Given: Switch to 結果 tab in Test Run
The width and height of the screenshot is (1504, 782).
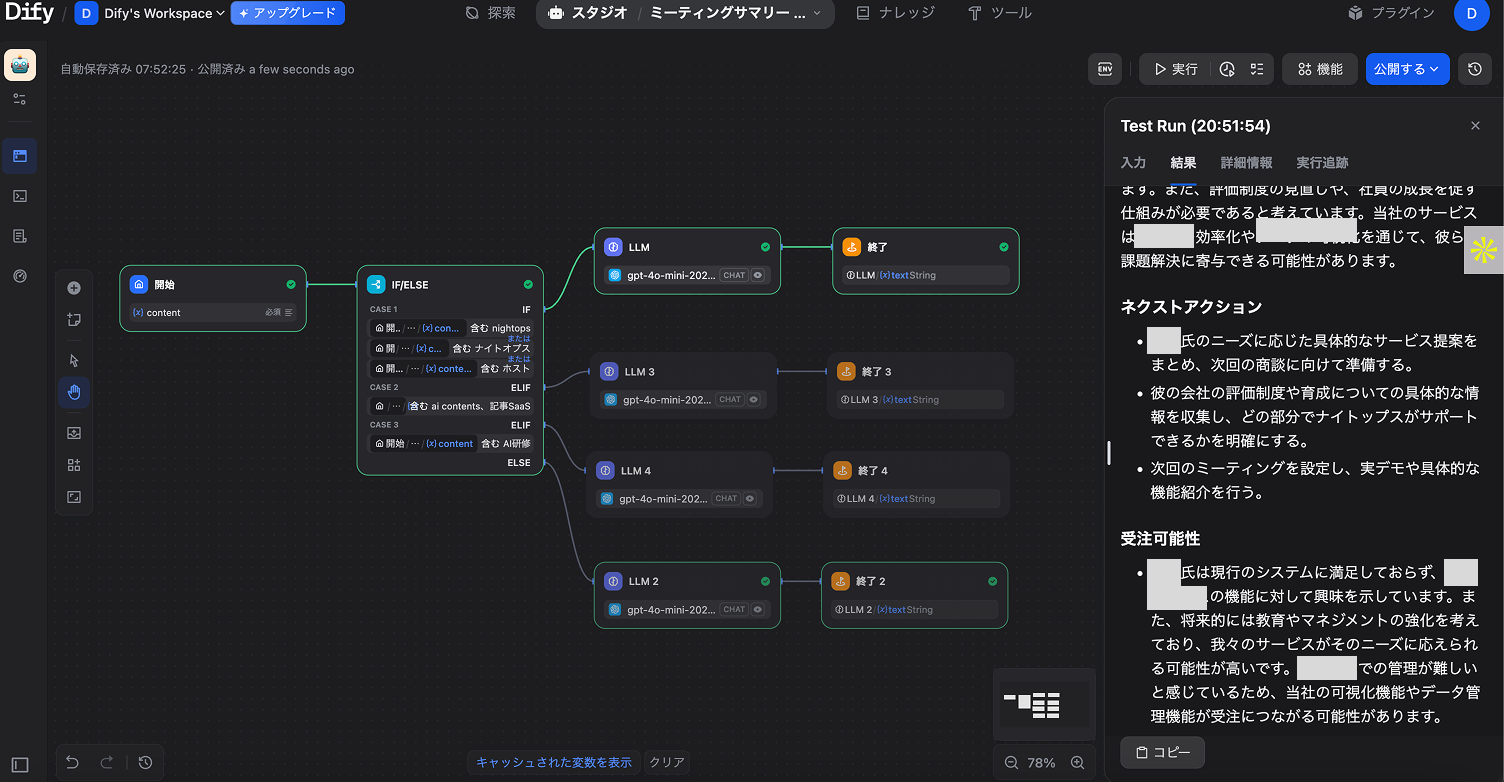Looking at the screenshot, I should tap(1183, 163).
